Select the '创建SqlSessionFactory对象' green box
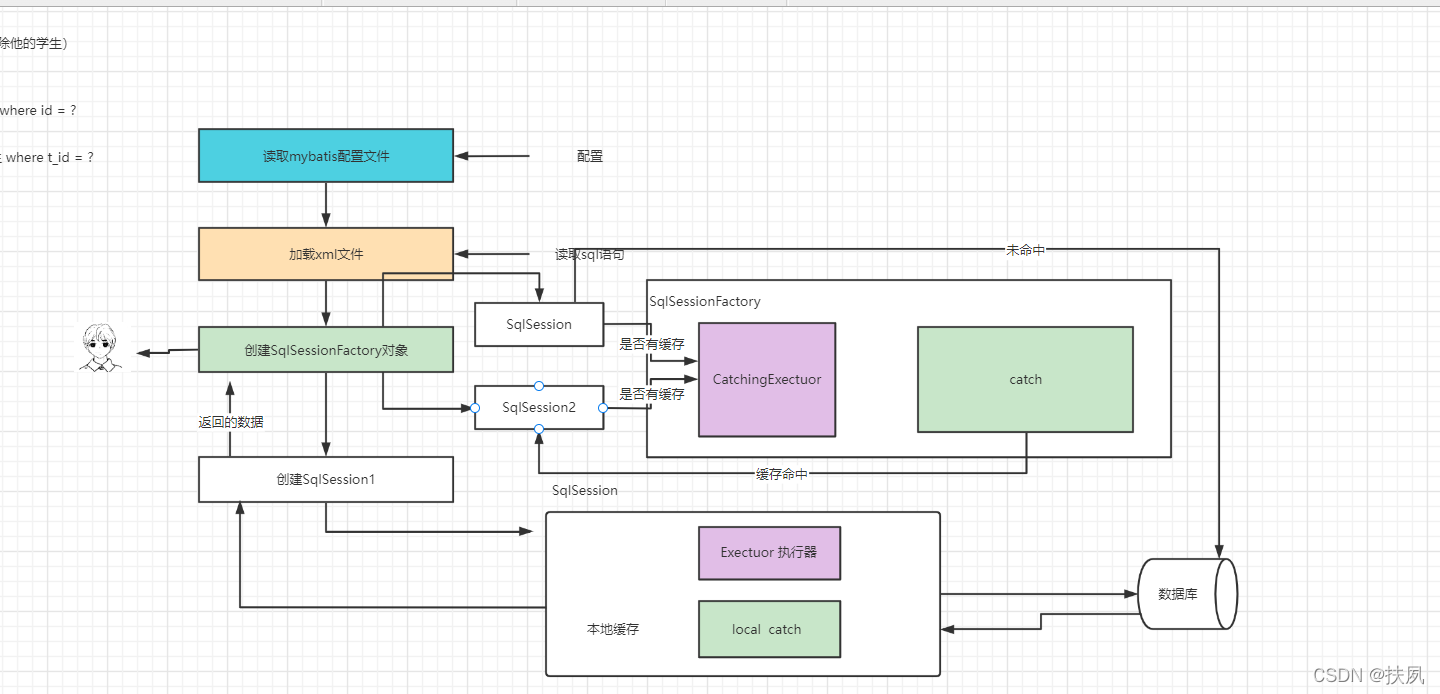This screenshot has height=694, width=1440. (x=326, y=350)
